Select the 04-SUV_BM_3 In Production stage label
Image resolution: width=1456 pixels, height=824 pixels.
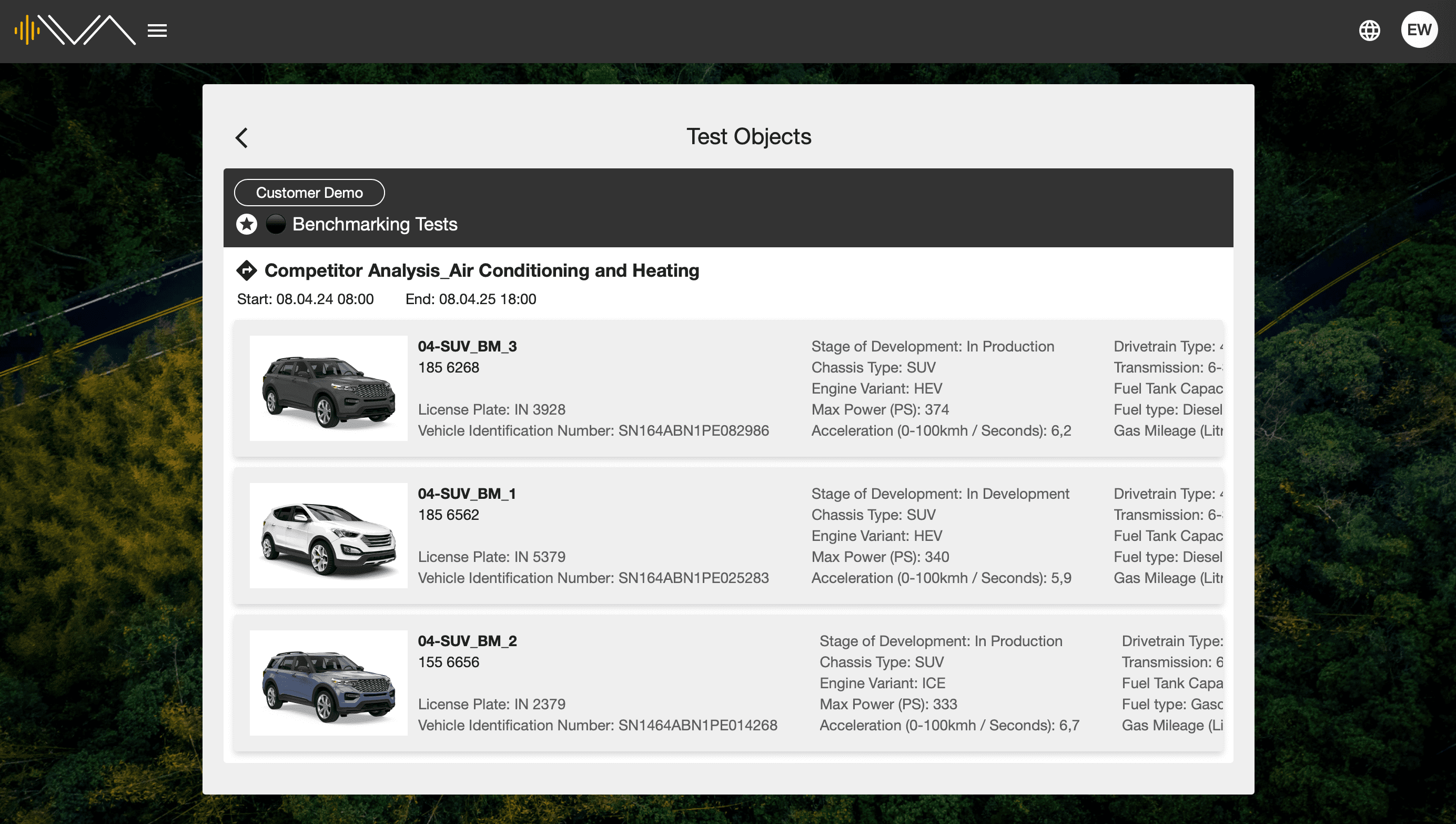point(933,346)
